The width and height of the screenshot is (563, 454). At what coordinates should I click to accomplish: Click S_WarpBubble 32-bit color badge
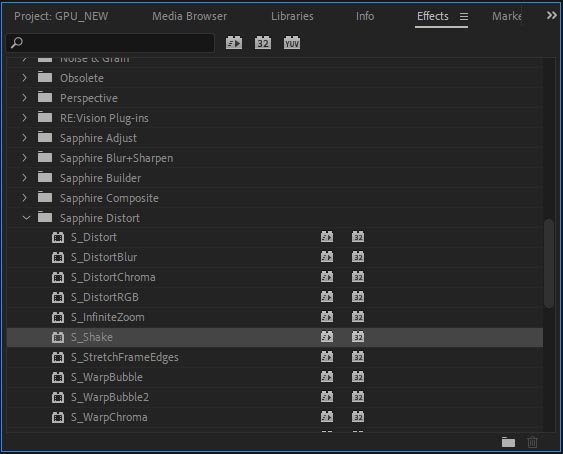[358, 377]
